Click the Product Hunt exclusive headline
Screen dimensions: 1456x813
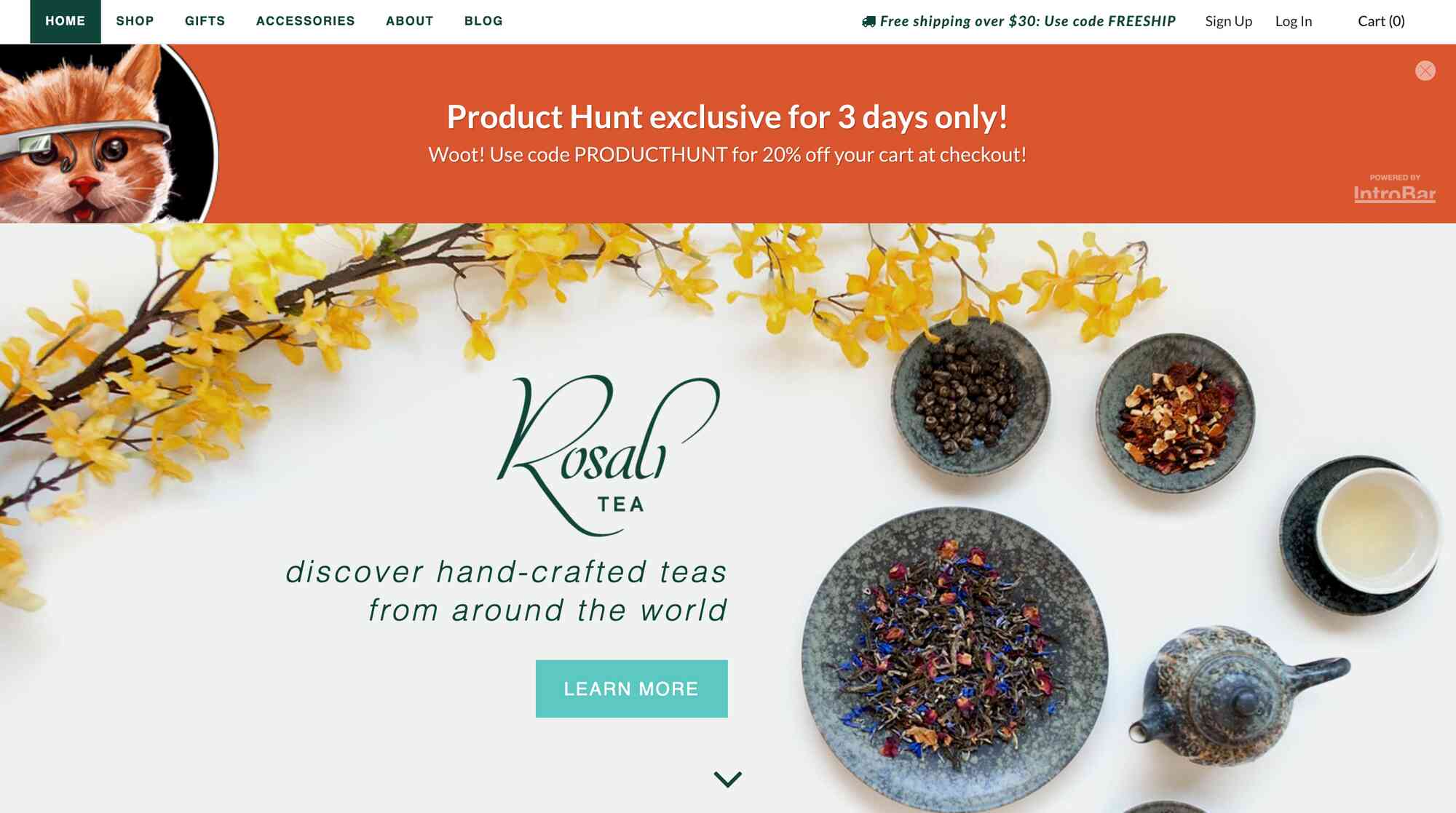pyautogui.click(x=727, y=116)
